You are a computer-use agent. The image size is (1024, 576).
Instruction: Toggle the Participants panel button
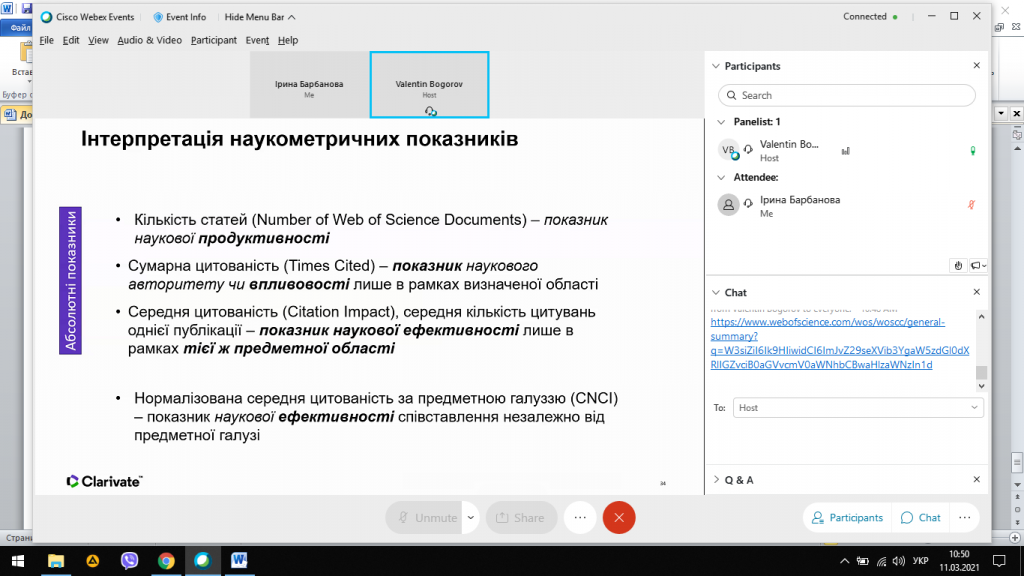click(847, 517)
